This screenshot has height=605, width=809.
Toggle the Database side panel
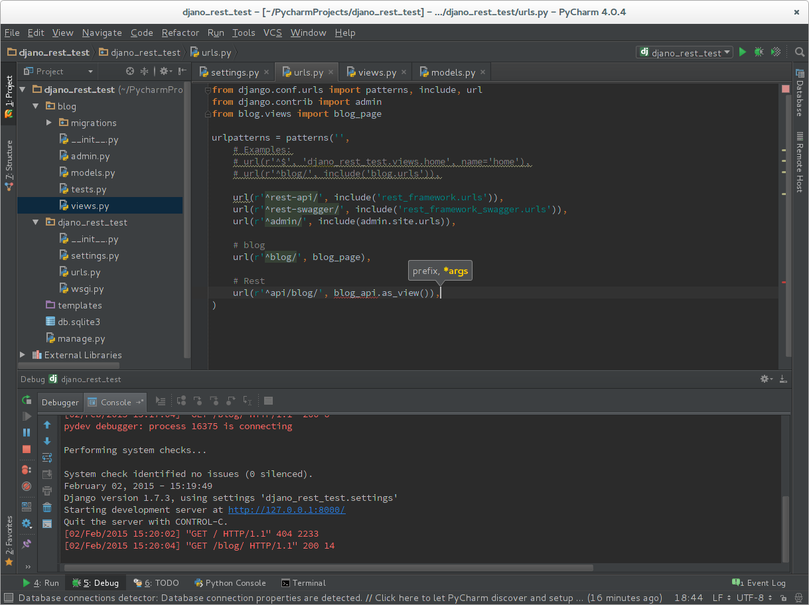pyautogui.click(x=800, y=93)
